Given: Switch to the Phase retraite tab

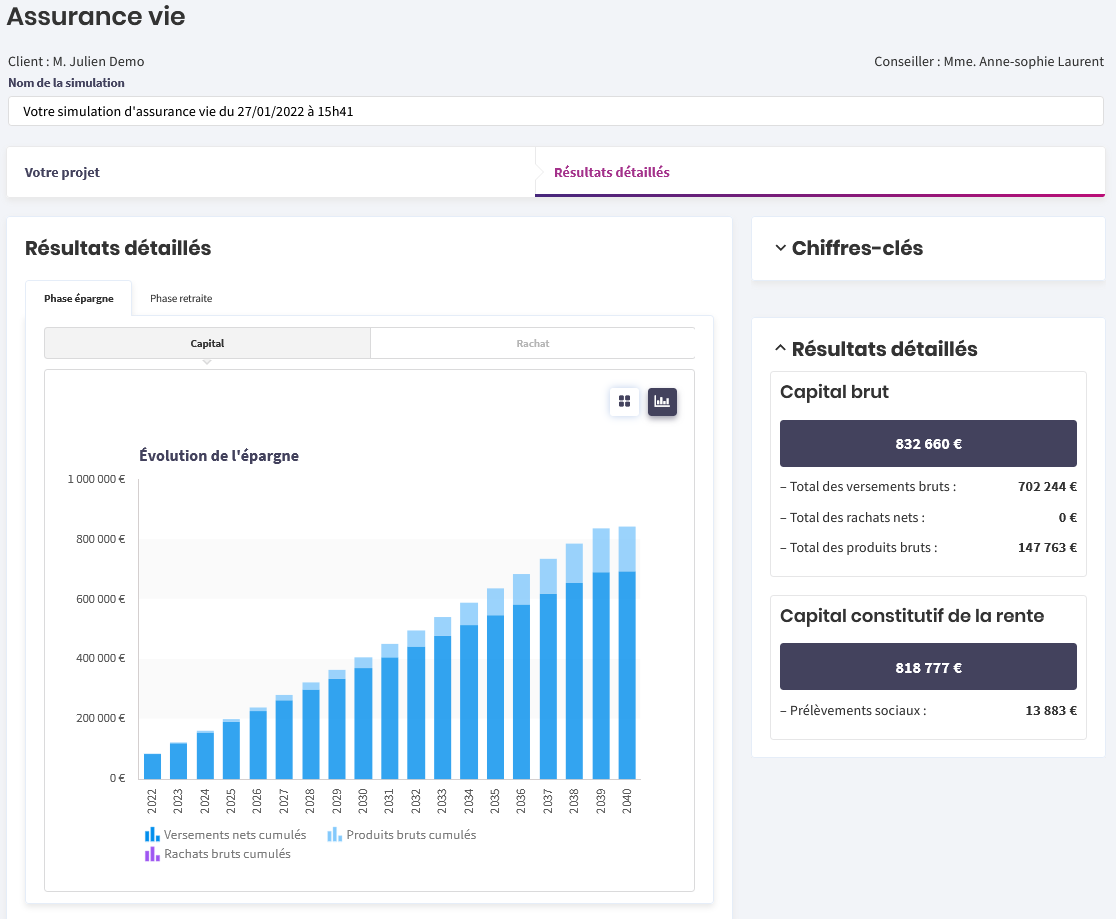Looking at the screenshot, I should point(181,298).
